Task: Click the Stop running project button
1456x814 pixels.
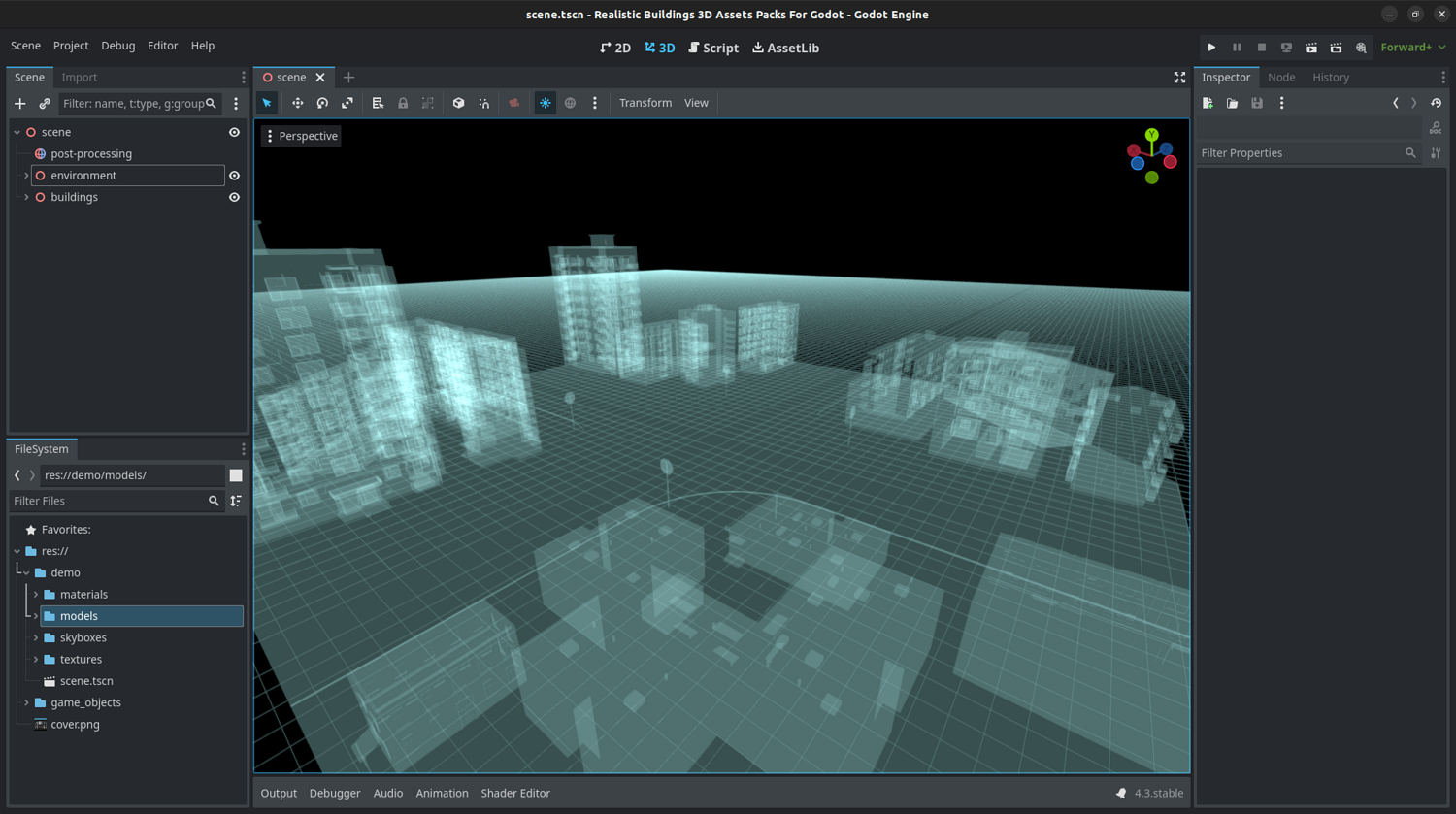Action: coord(1262,48)
